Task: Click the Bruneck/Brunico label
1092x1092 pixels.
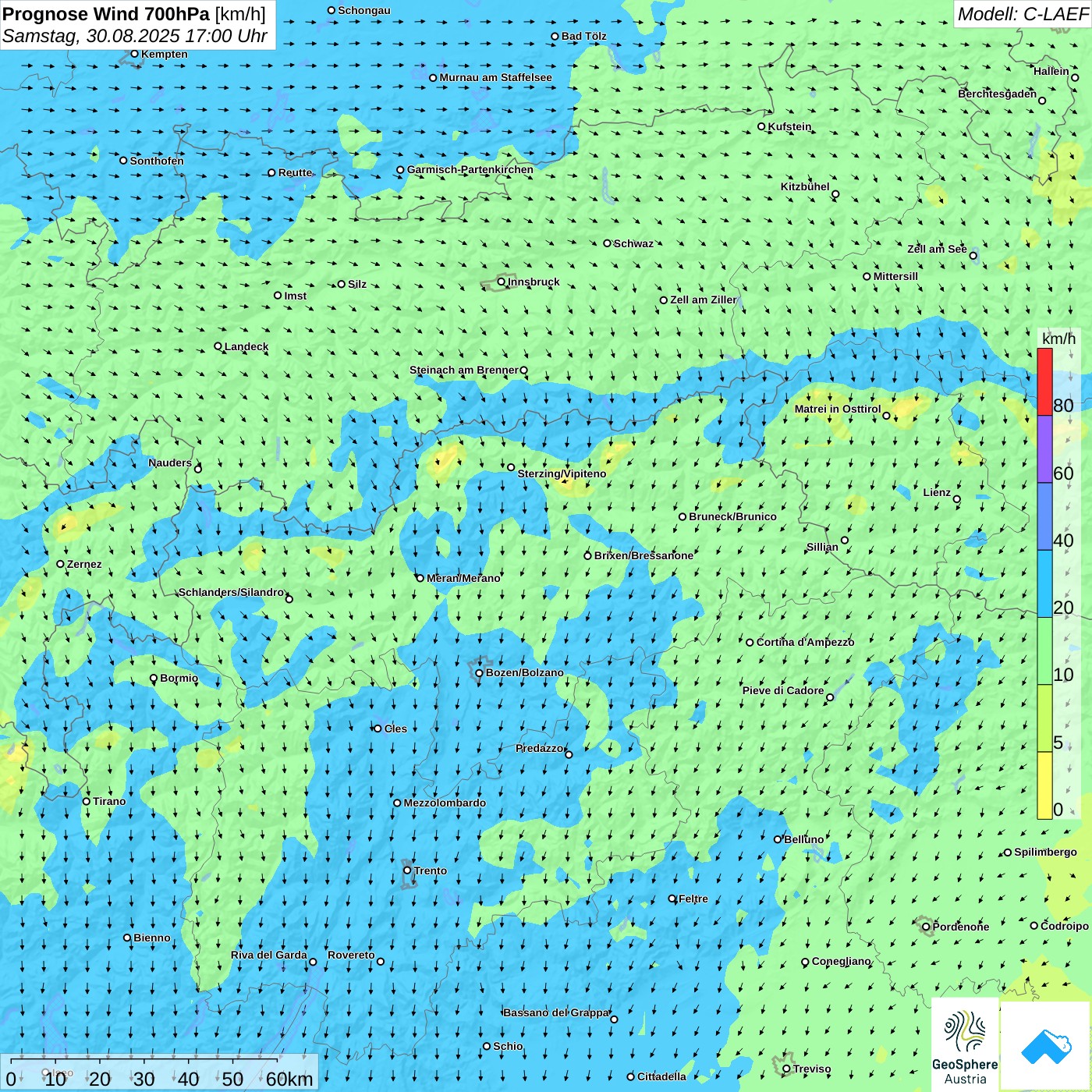Action: pyautogui.click(x=732, y=516)
